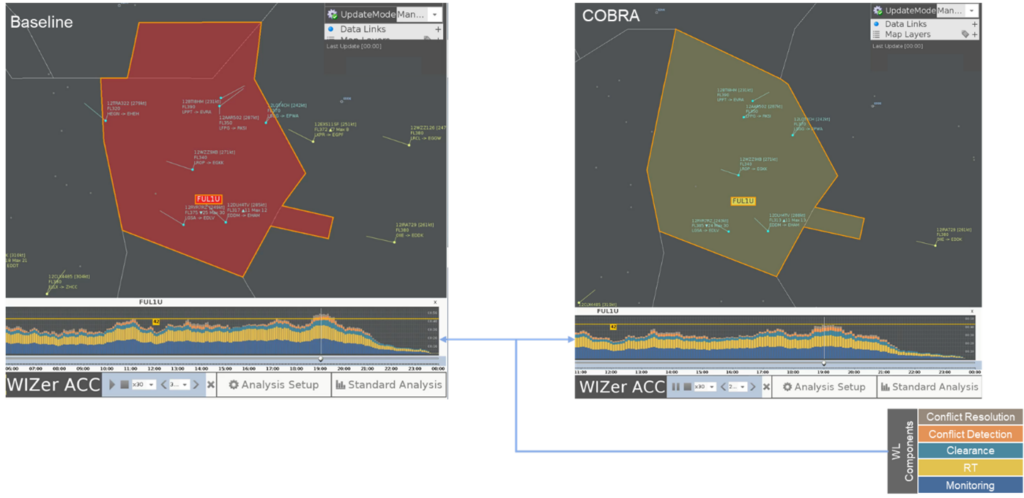This screenshot has width=1024, height=498.
Task: Click next step arrow in COBRA toolbar
Action: [x=753, y=386]
